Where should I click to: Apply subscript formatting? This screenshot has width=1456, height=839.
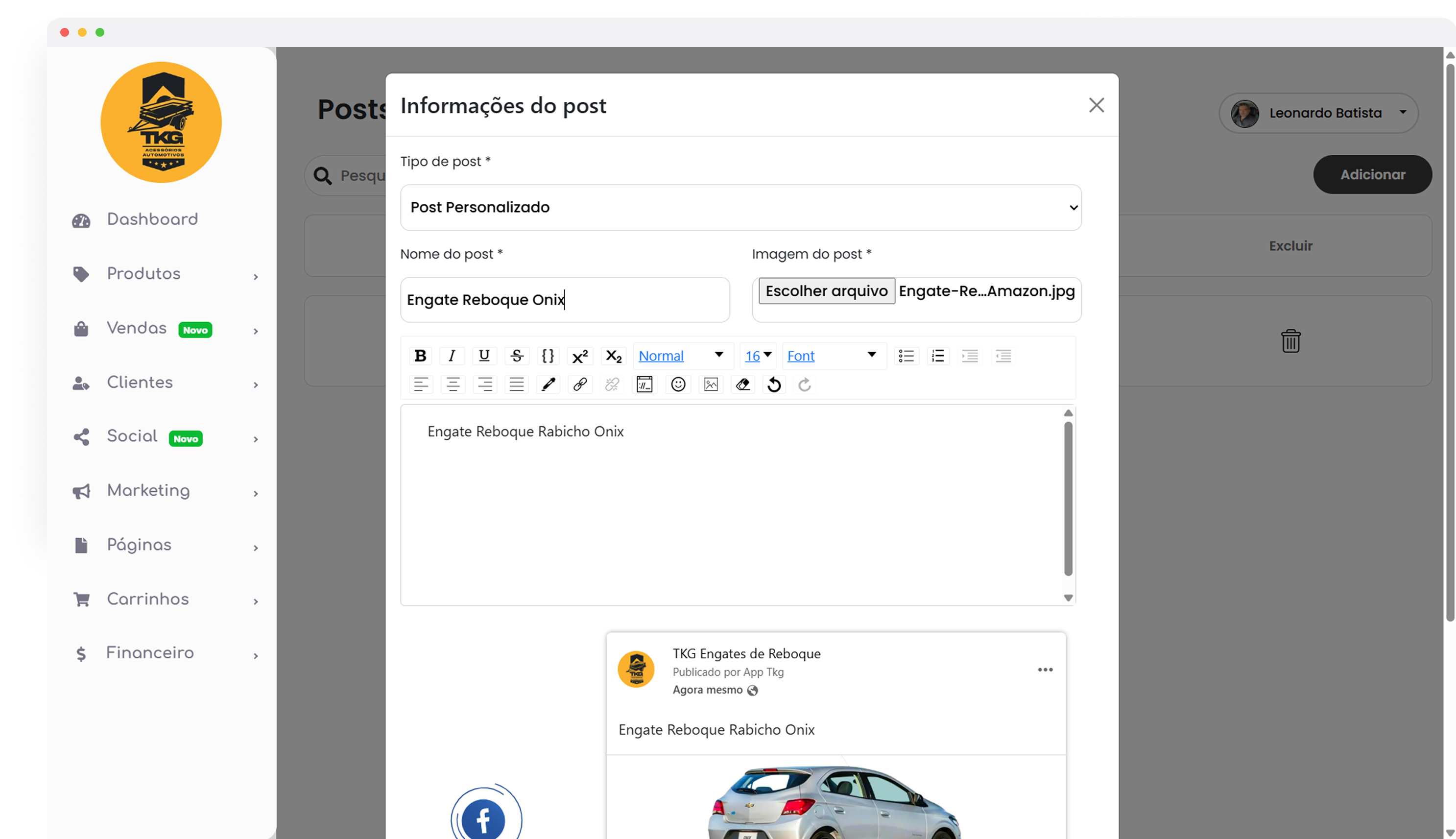coord(613,356)
